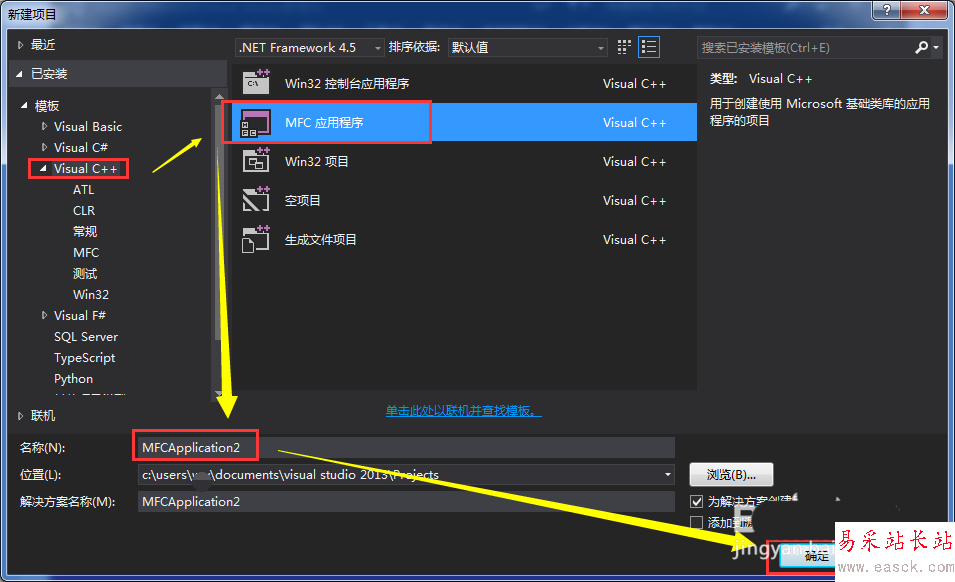The height and width of the screenshot is (582, 955).
Task: Select ATL under Visual C++
Action: tap(83, 190)
